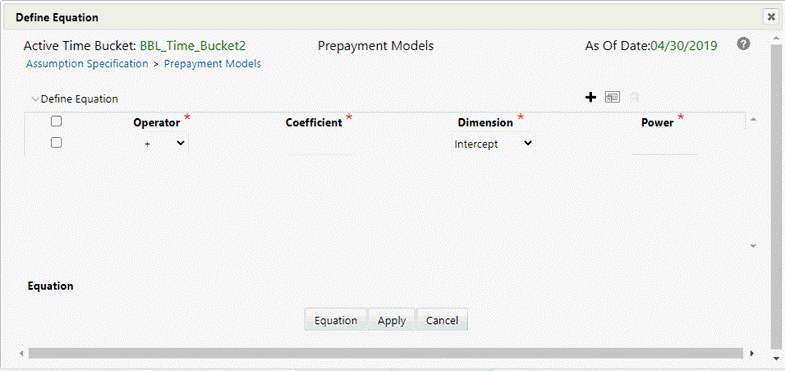785x371 pixels.
Task: Click the Coefficient input field
Action: [x=321, y=145]
